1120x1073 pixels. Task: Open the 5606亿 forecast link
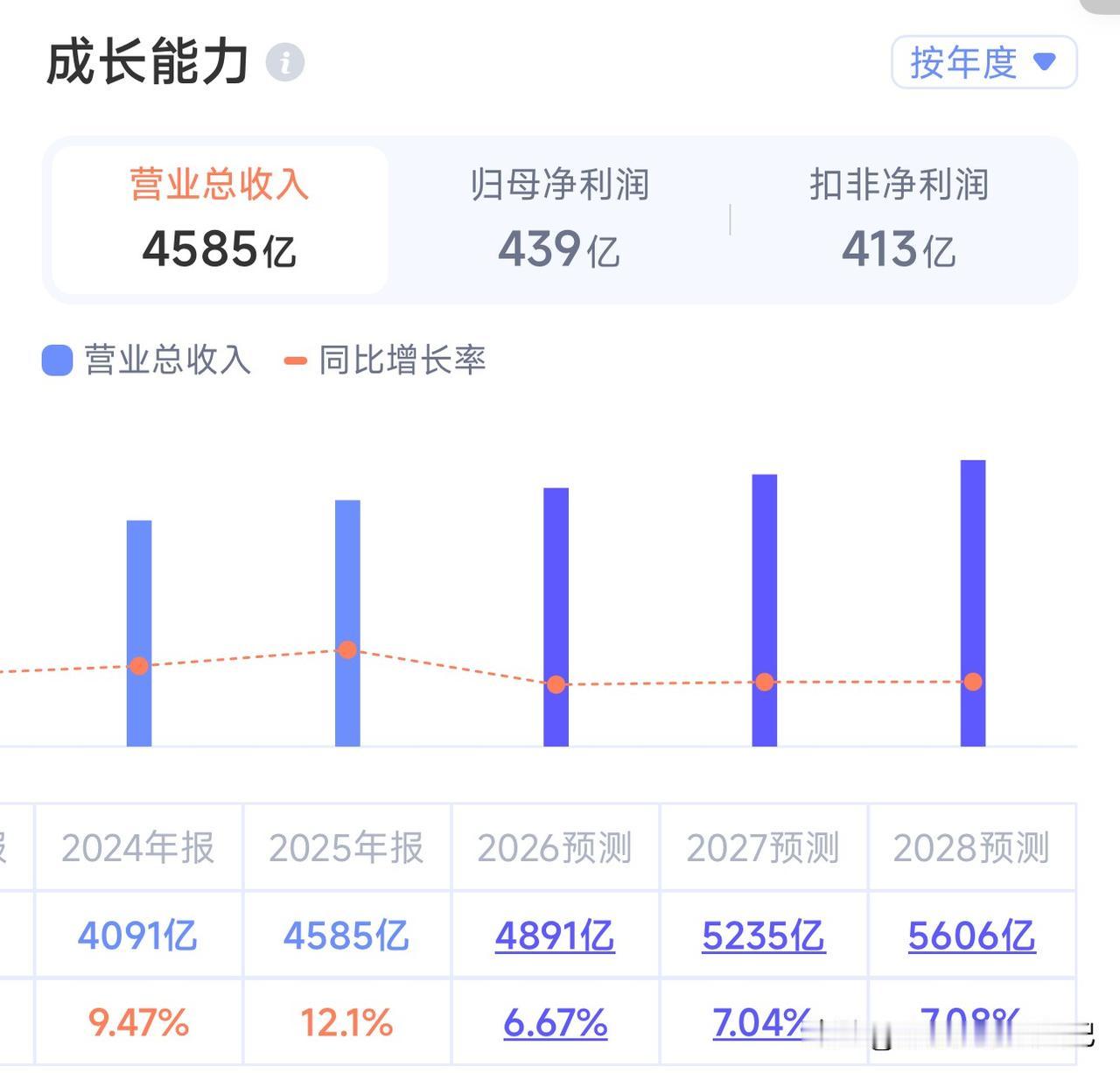[971, 936]
